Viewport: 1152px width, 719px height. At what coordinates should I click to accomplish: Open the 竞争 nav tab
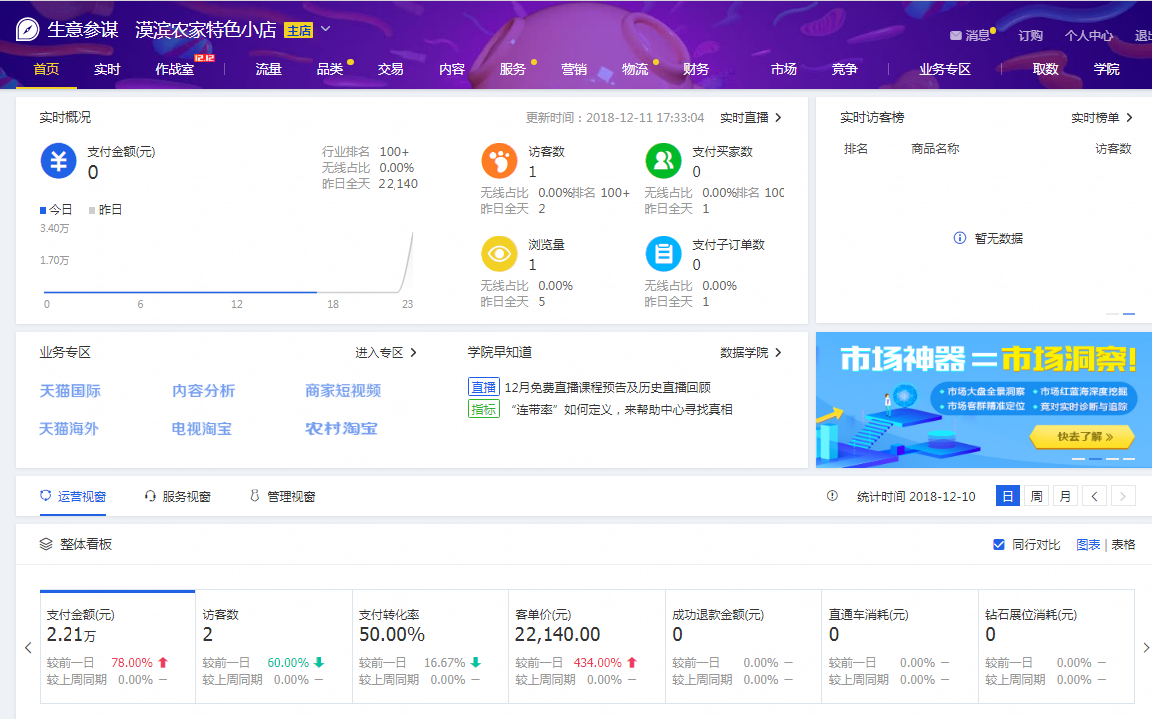845,69
